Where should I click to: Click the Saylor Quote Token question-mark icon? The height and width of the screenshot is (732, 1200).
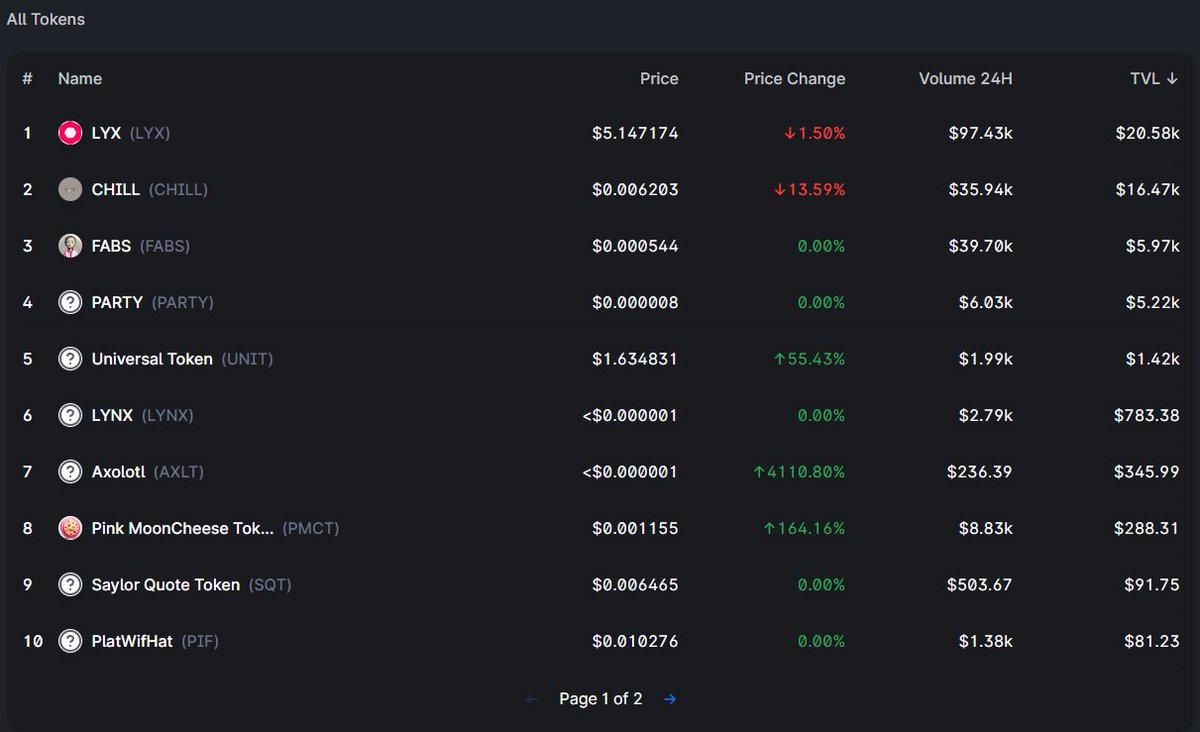[70, 585]
